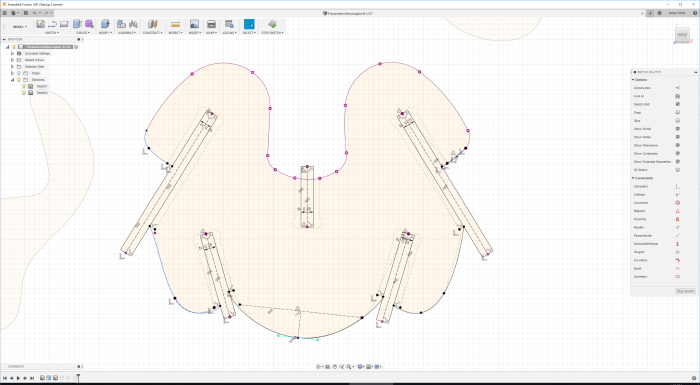Image resolution: width=700 pixels, height=385 pixels.
Task: Apply the Concentric constraint
Action: (x=677, y=203)
